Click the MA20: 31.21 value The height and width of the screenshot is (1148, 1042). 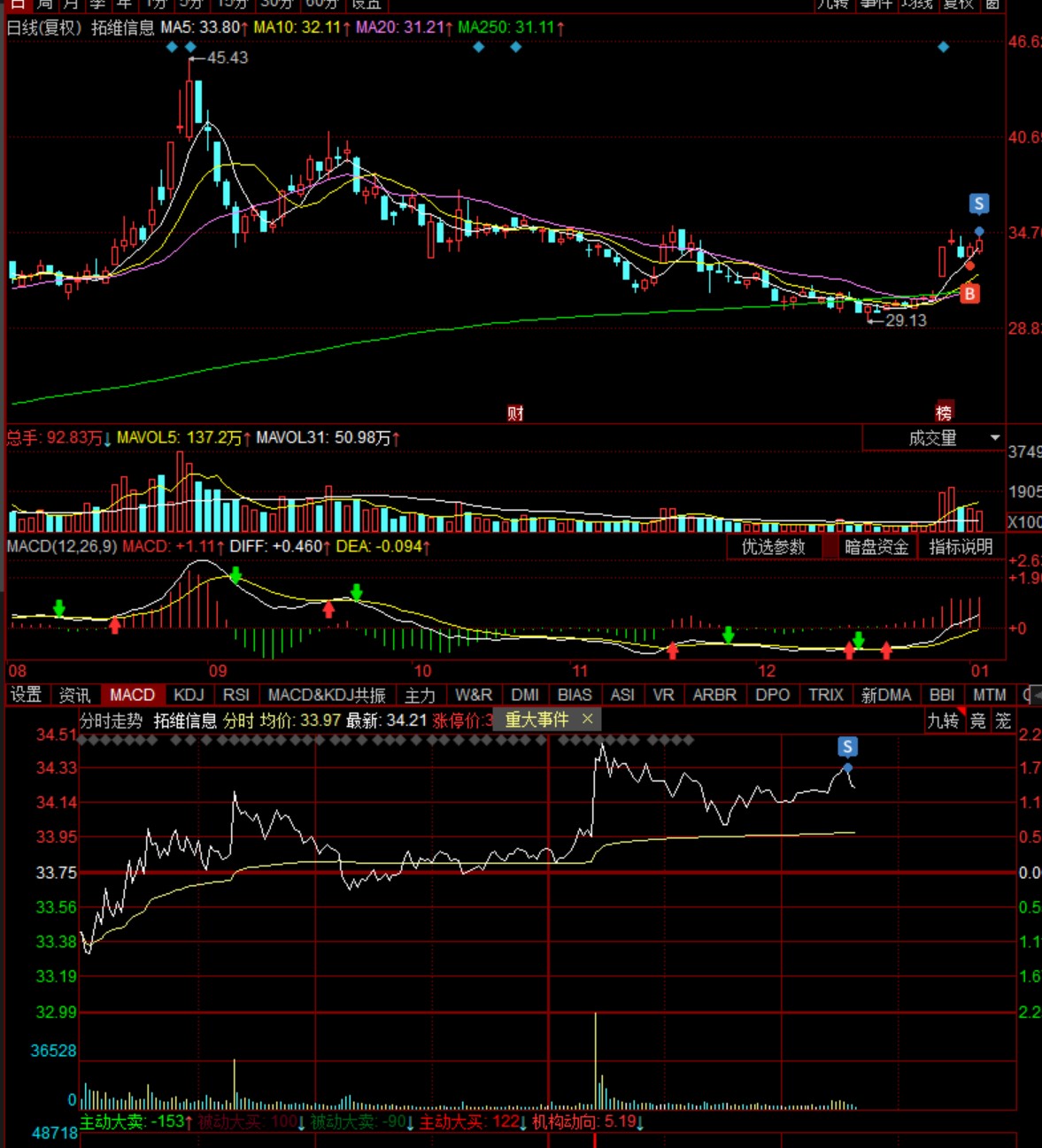[x=405, y=27]
